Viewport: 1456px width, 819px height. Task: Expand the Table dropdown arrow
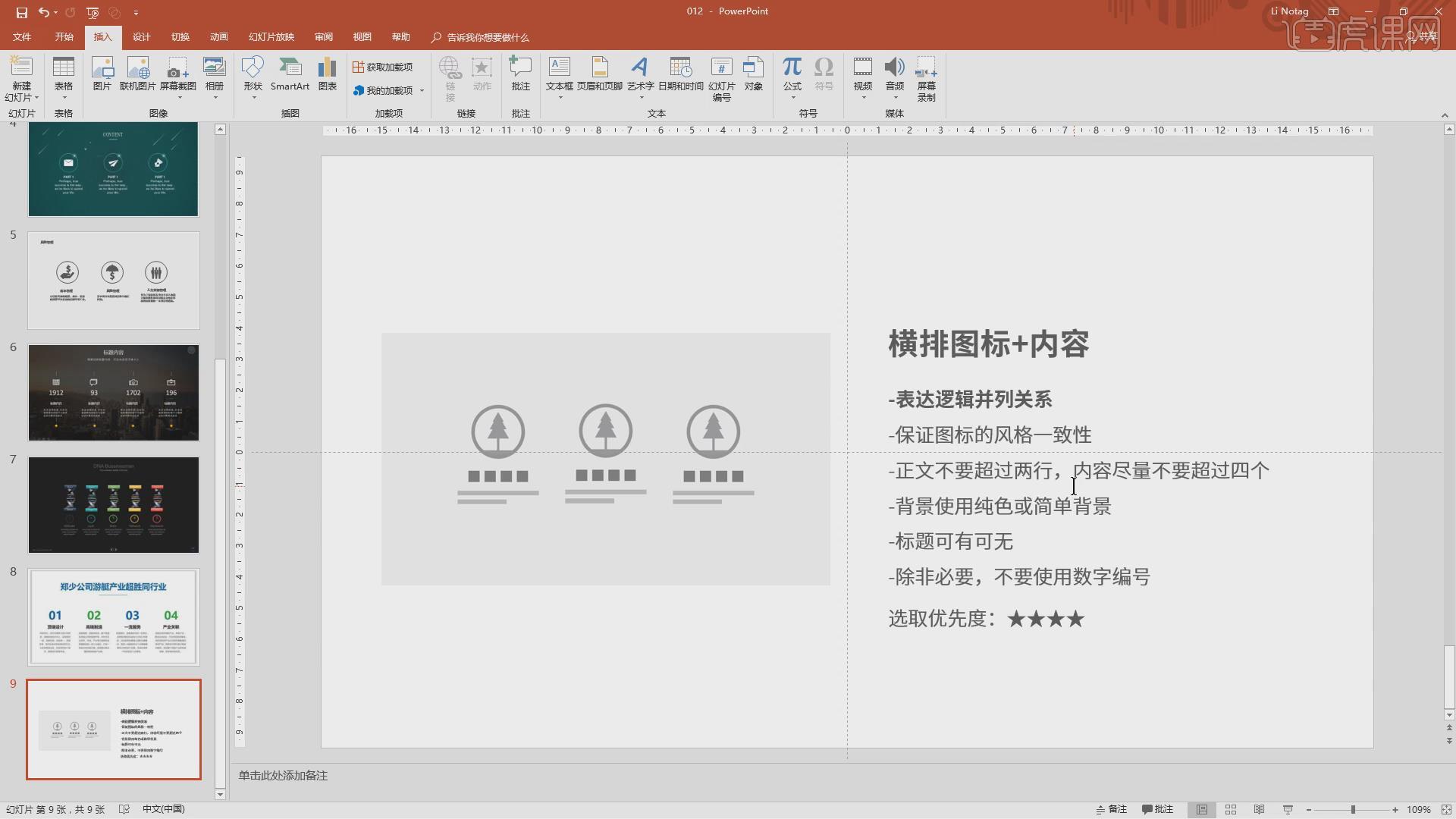pyautogui.click(x=64, y=97)
